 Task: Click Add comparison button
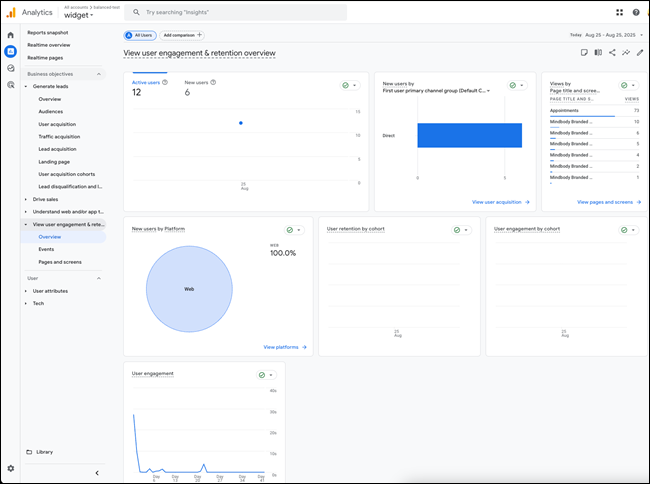pos(182,35)
